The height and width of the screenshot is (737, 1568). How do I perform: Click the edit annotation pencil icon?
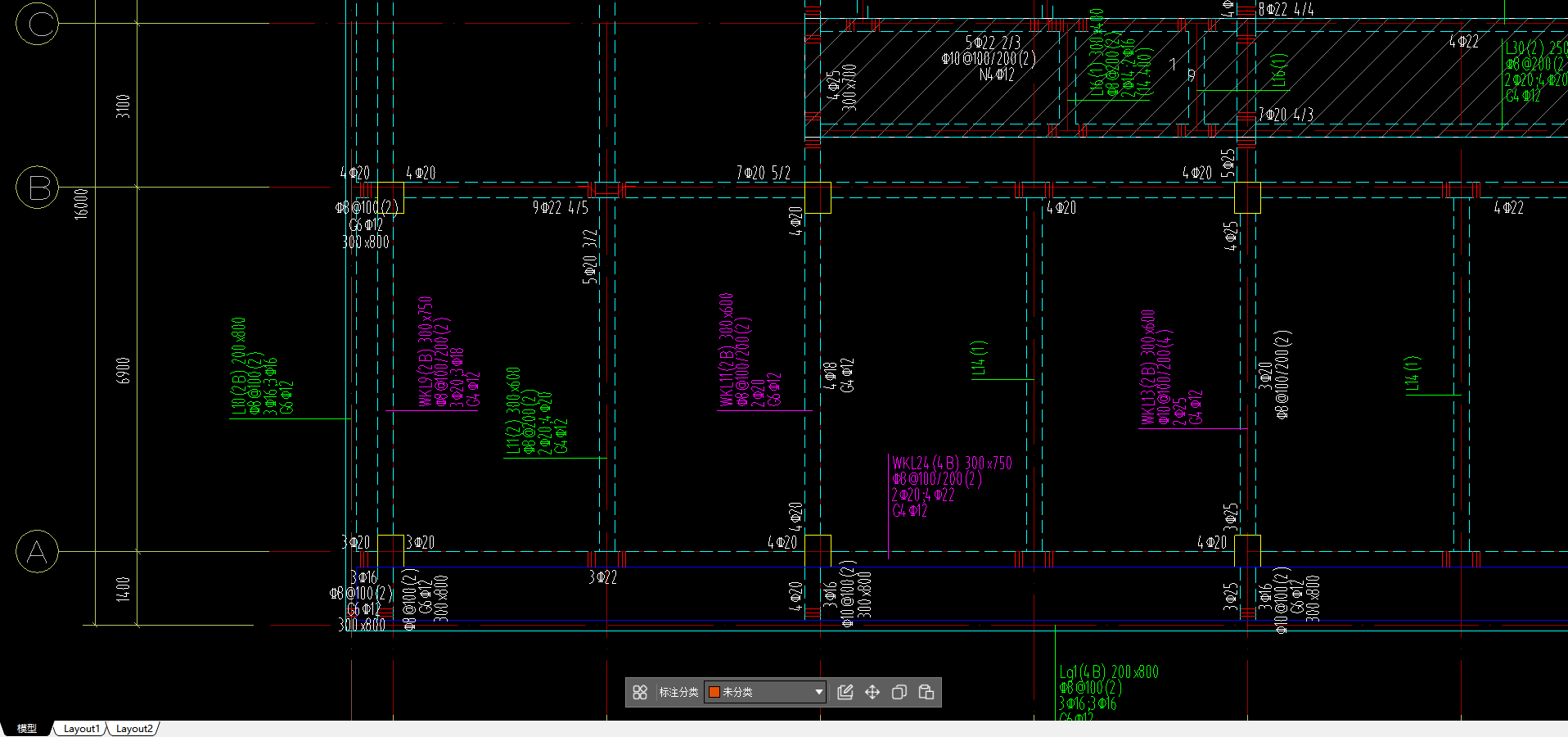tap(845, 692)
